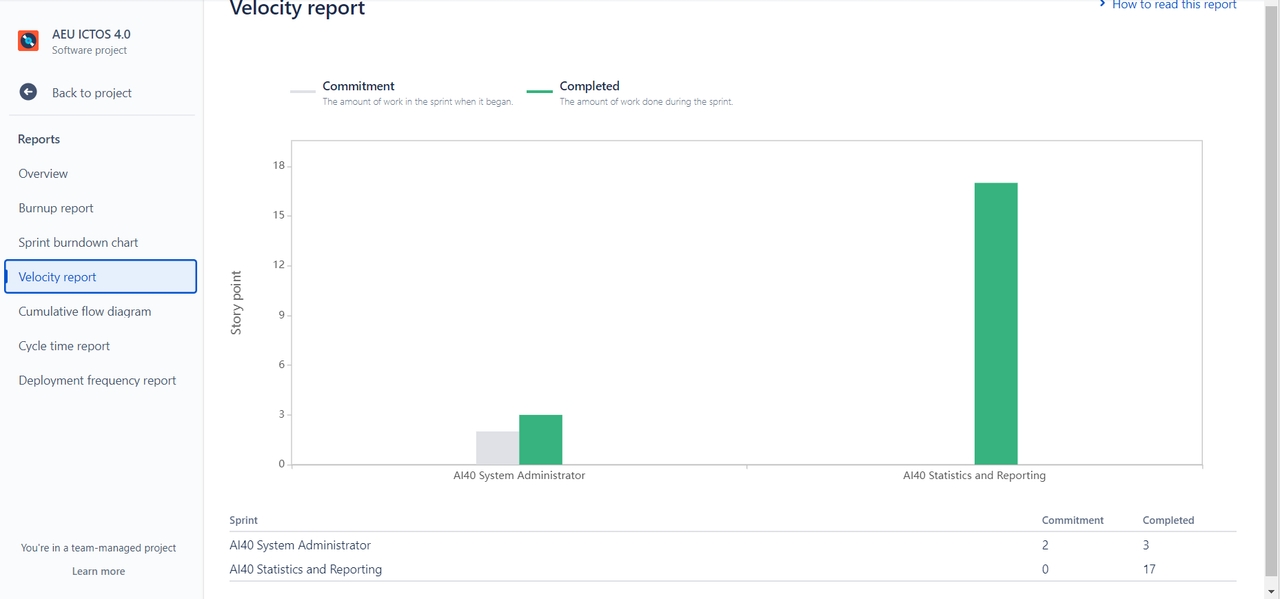Viewport: 1280px width, 599px height.
Task: Click the green Completed legend swatch
Action: point(539,91)
